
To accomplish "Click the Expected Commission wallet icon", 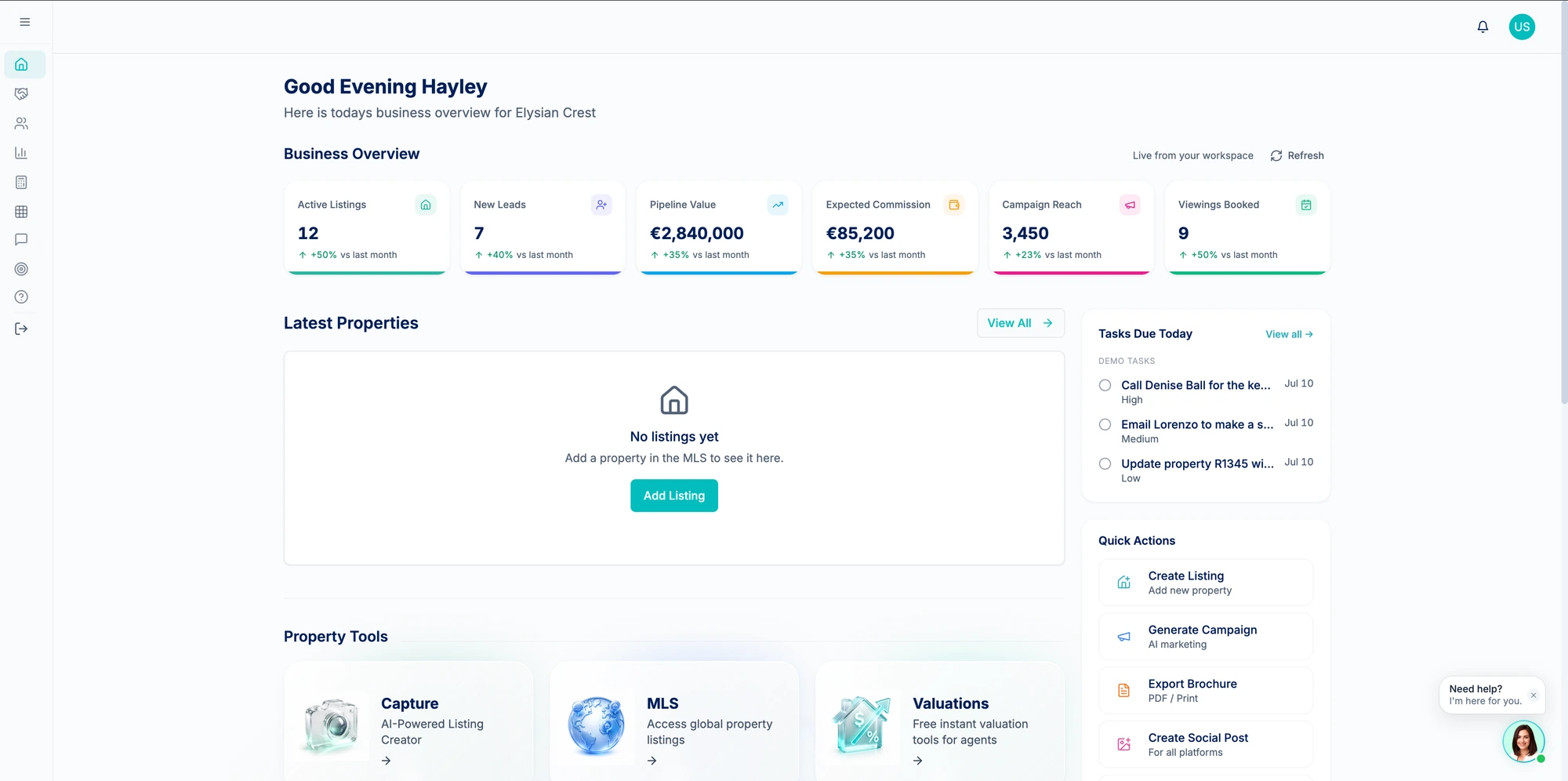I will coord(954,205).
